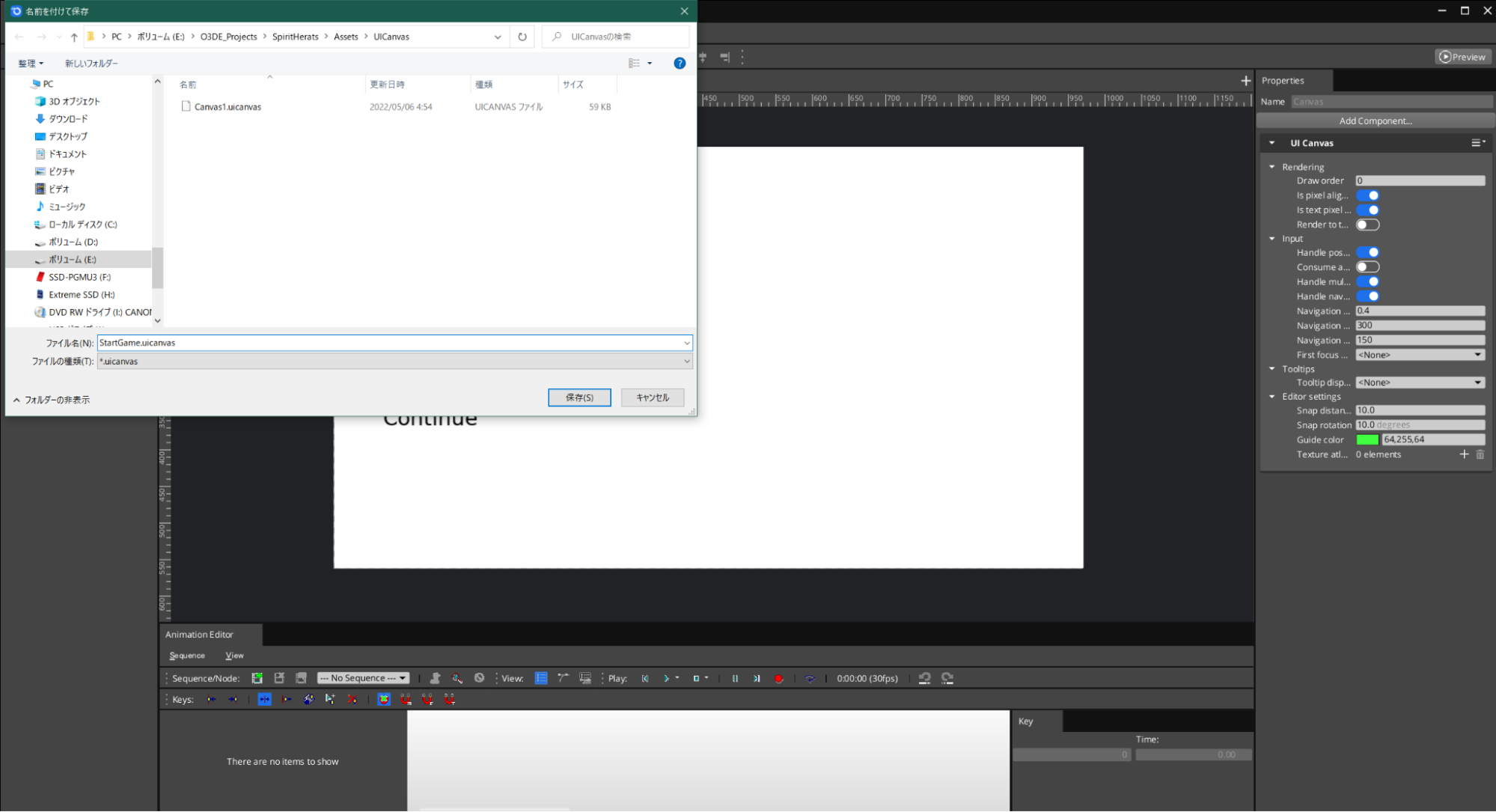Open the help icon in save dialog
This screenshot has height=812, width=1496.
680,63
